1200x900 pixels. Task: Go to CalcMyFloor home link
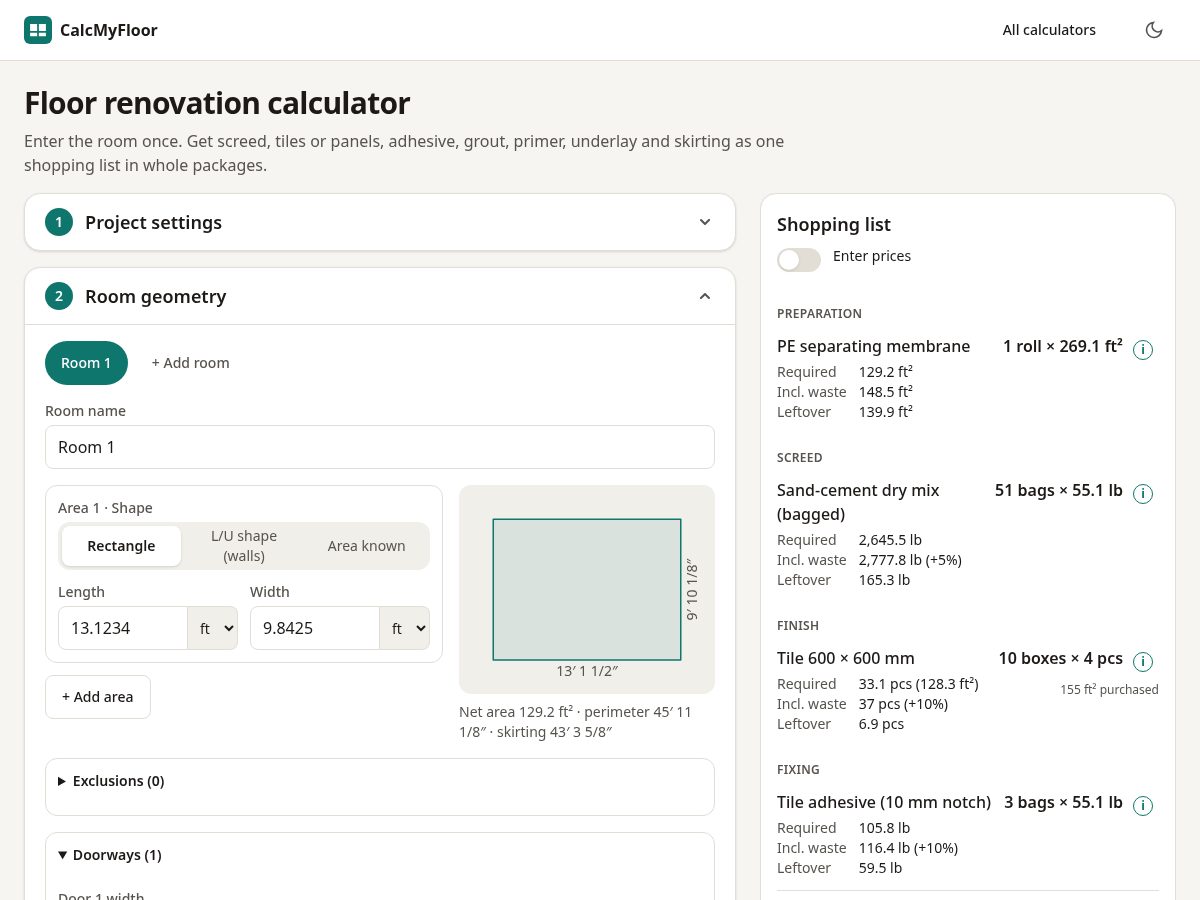91,30
